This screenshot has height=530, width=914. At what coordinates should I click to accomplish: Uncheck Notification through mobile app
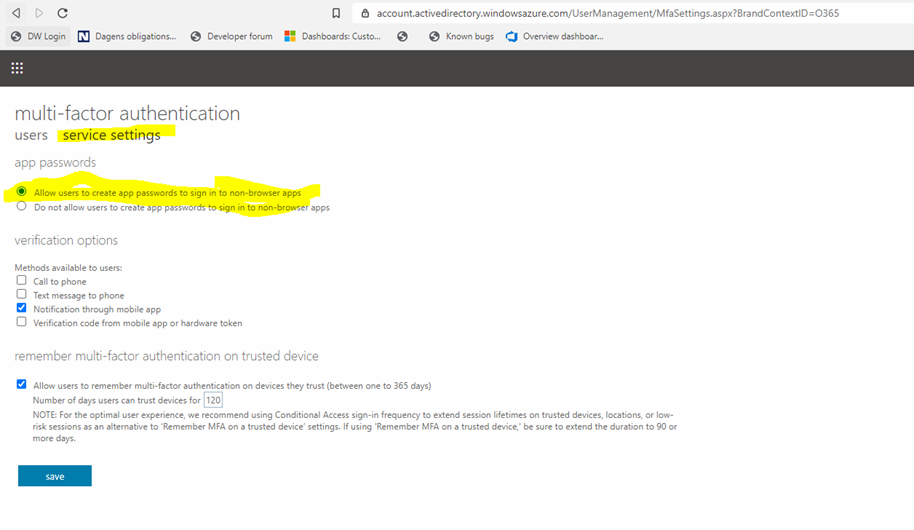click(22, 309)
